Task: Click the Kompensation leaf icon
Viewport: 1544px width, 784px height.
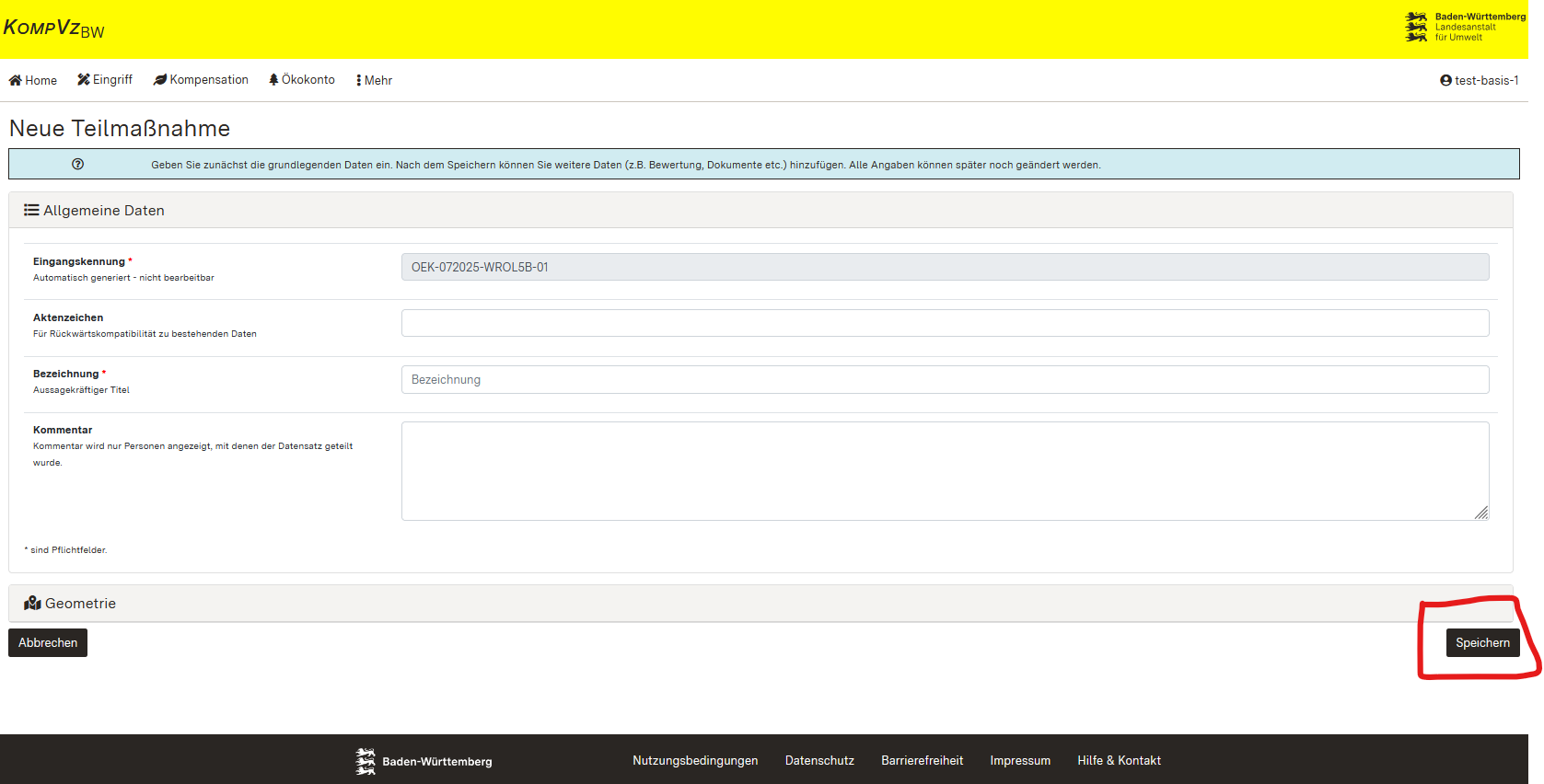Action: 160,80
